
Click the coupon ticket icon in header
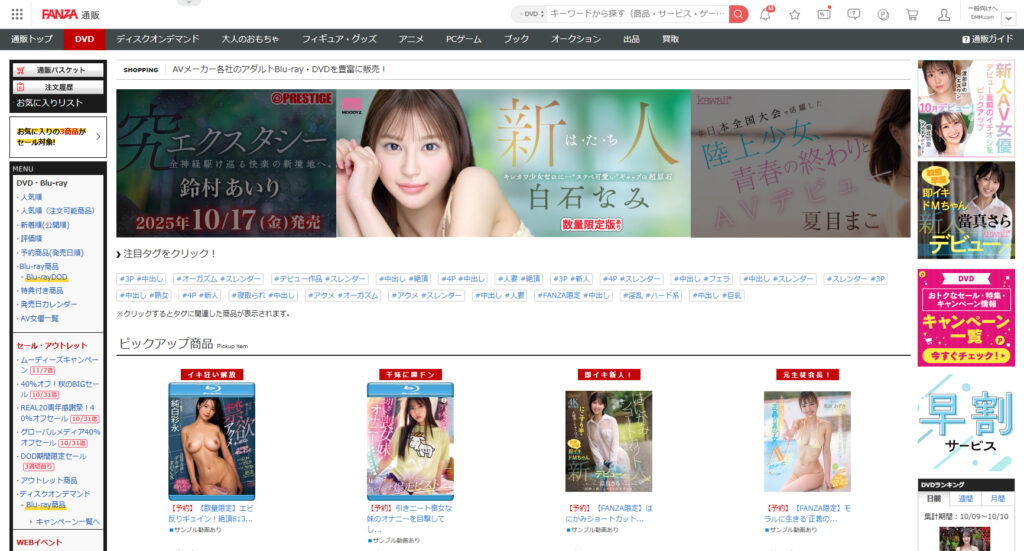tap(824, 14)
